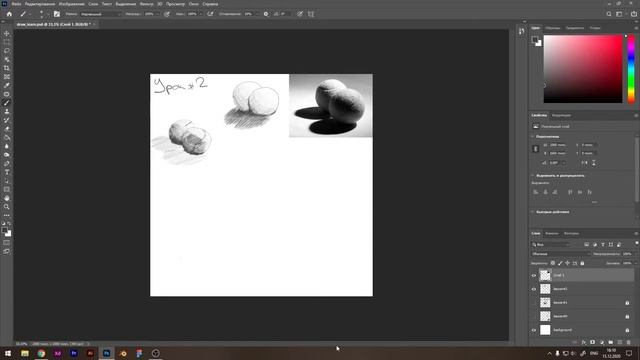
Task: Create new adjustment layer icon
Action: 602,342
